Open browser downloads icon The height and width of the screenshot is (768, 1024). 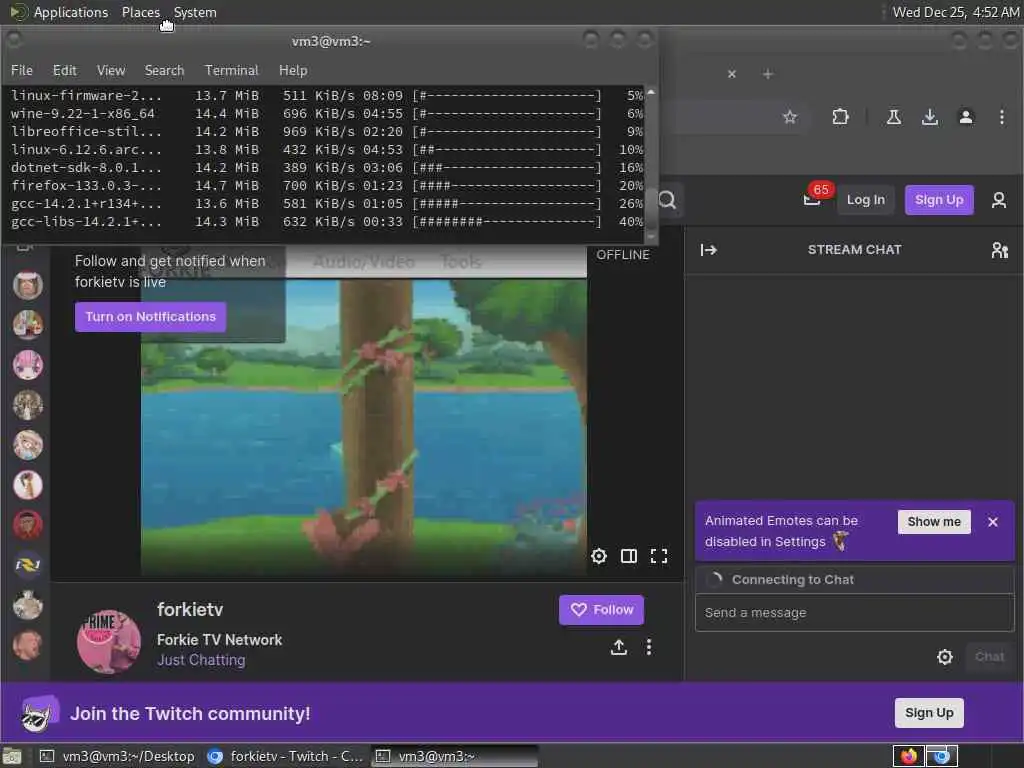[929, 117]
